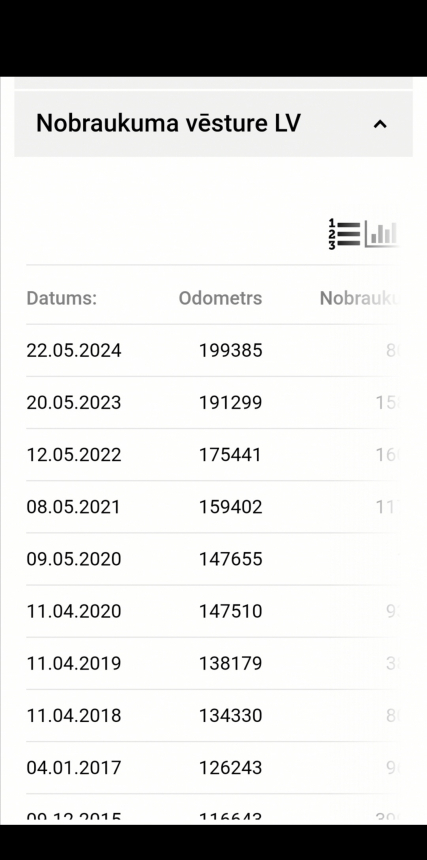Sort by the Odometrs column header

coord(220,298)
